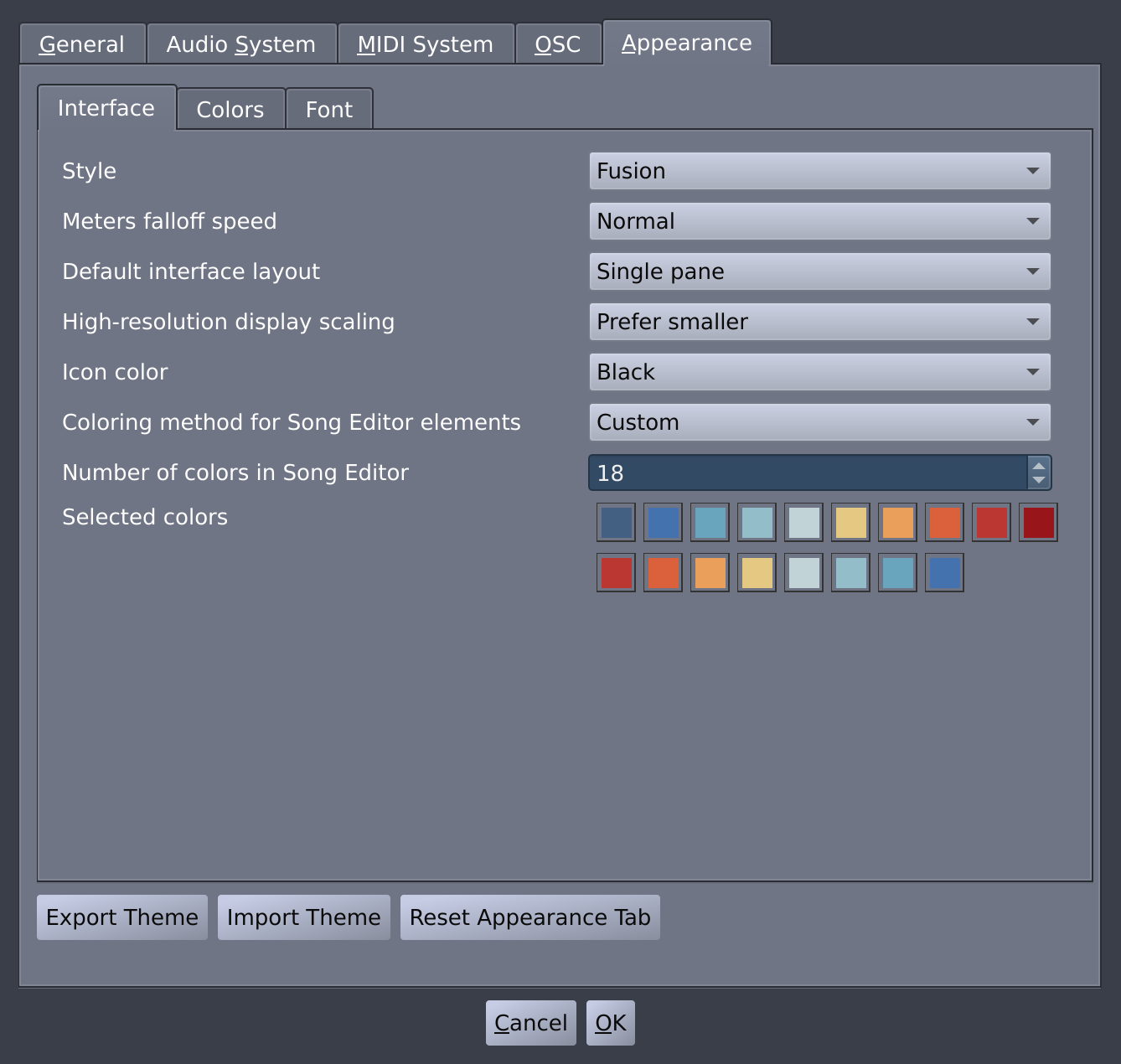1121x1064 pixels.
Task: Open the Default interface layout dropdown
Action: click(x=819, y=271)
